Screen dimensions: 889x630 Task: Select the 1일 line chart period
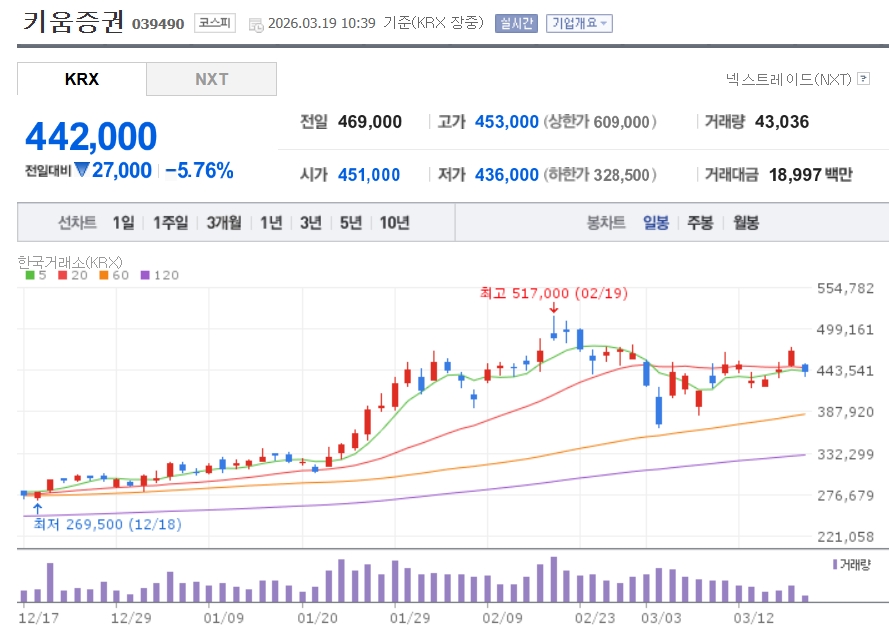click(123, 223)
